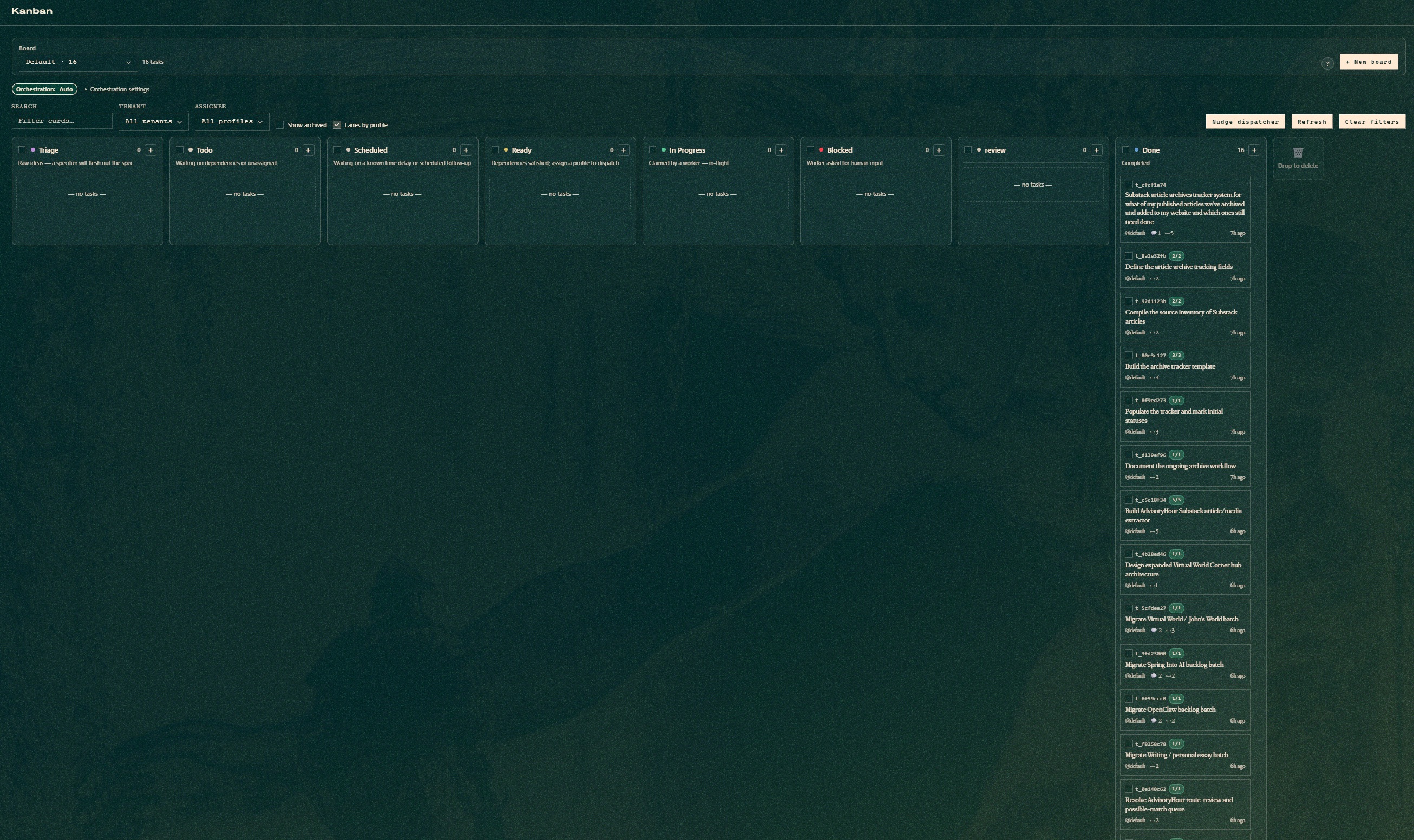Add a task to the review column
Viewport: 1414px width, 840px height.
click(1096, 150)
